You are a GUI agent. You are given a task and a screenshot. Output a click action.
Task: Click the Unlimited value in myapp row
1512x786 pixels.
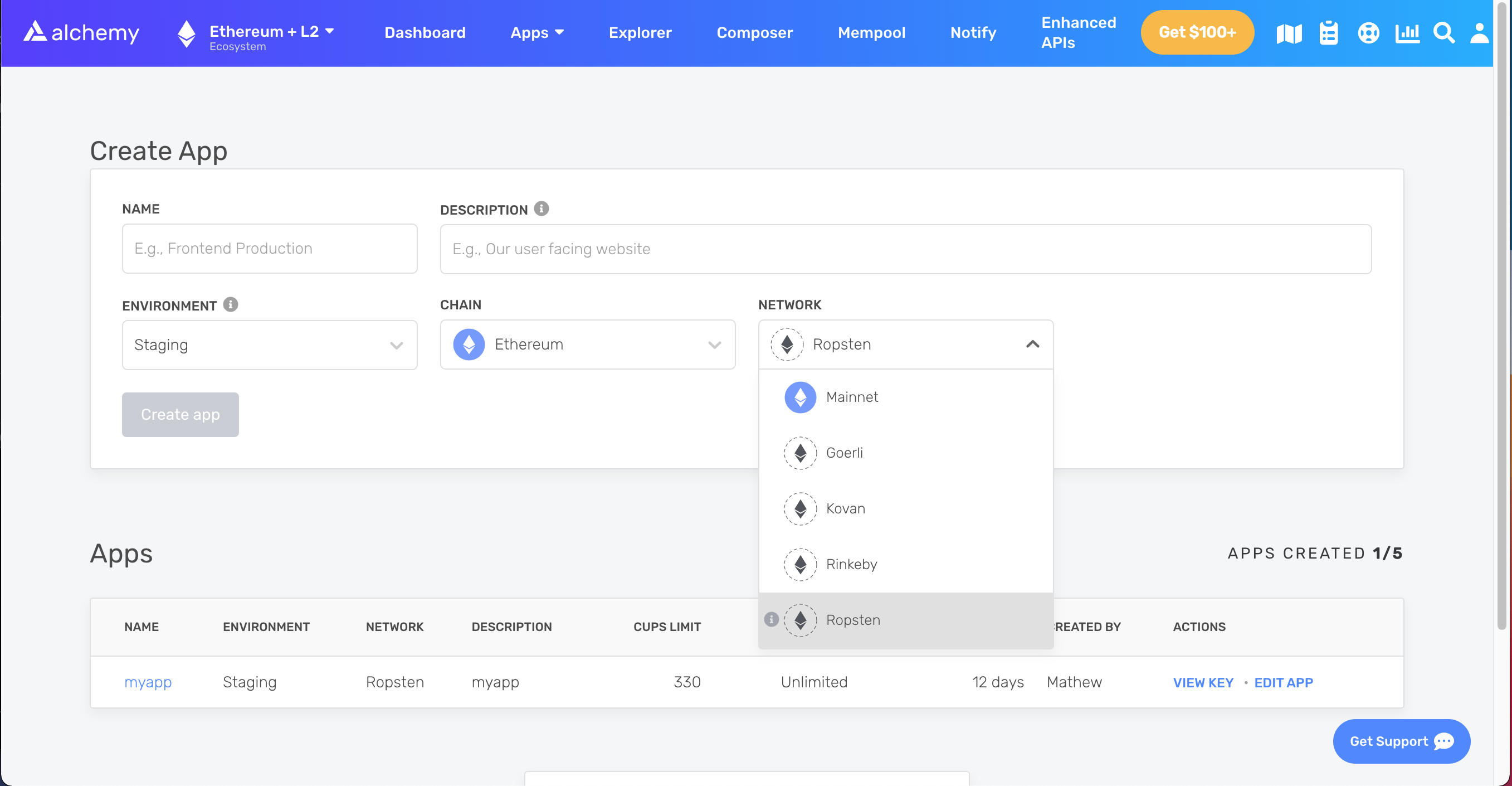[813, 682]
